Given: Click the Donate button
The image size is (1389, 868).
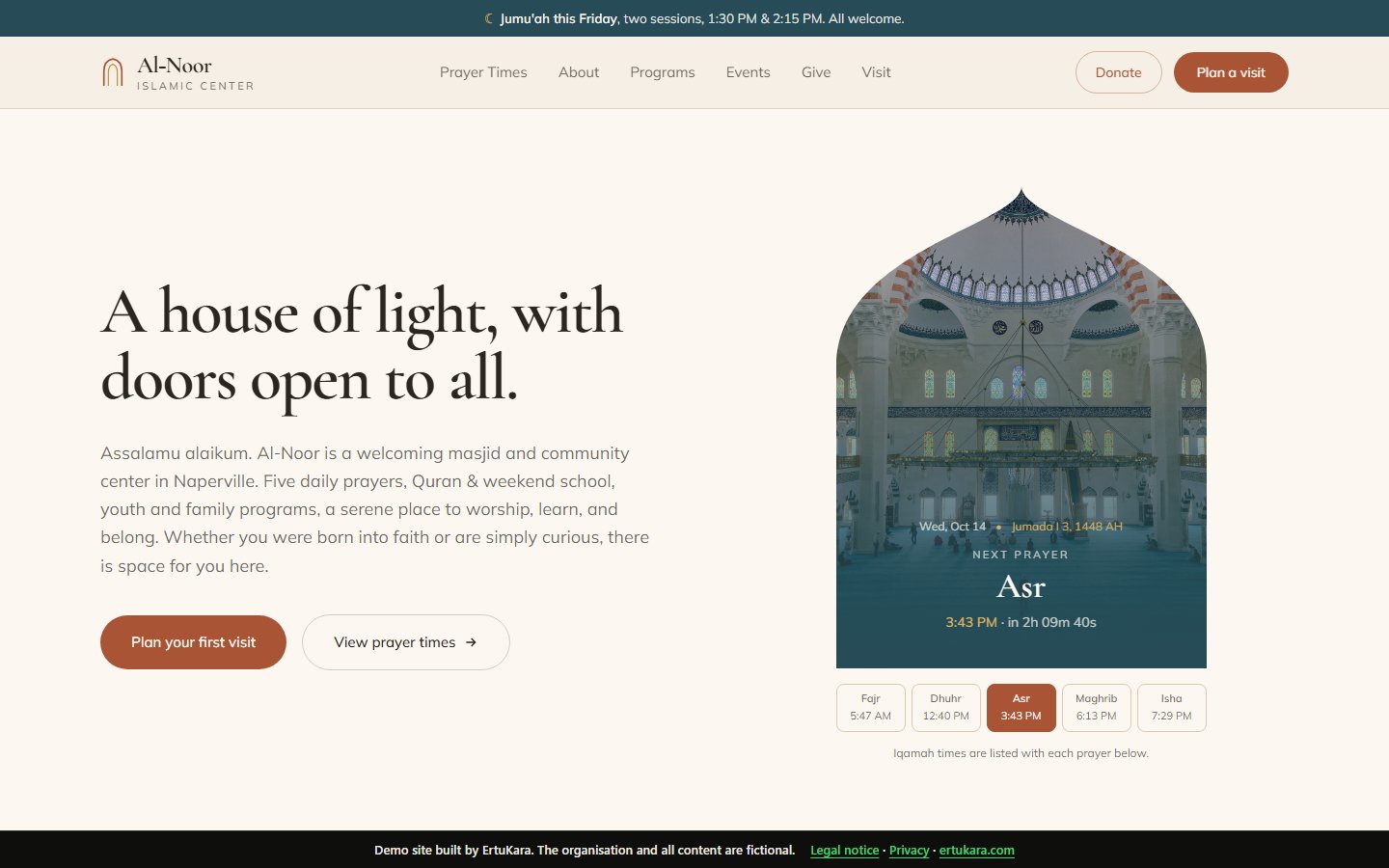Looking at the screenshot, I should tap(1119, 72).
